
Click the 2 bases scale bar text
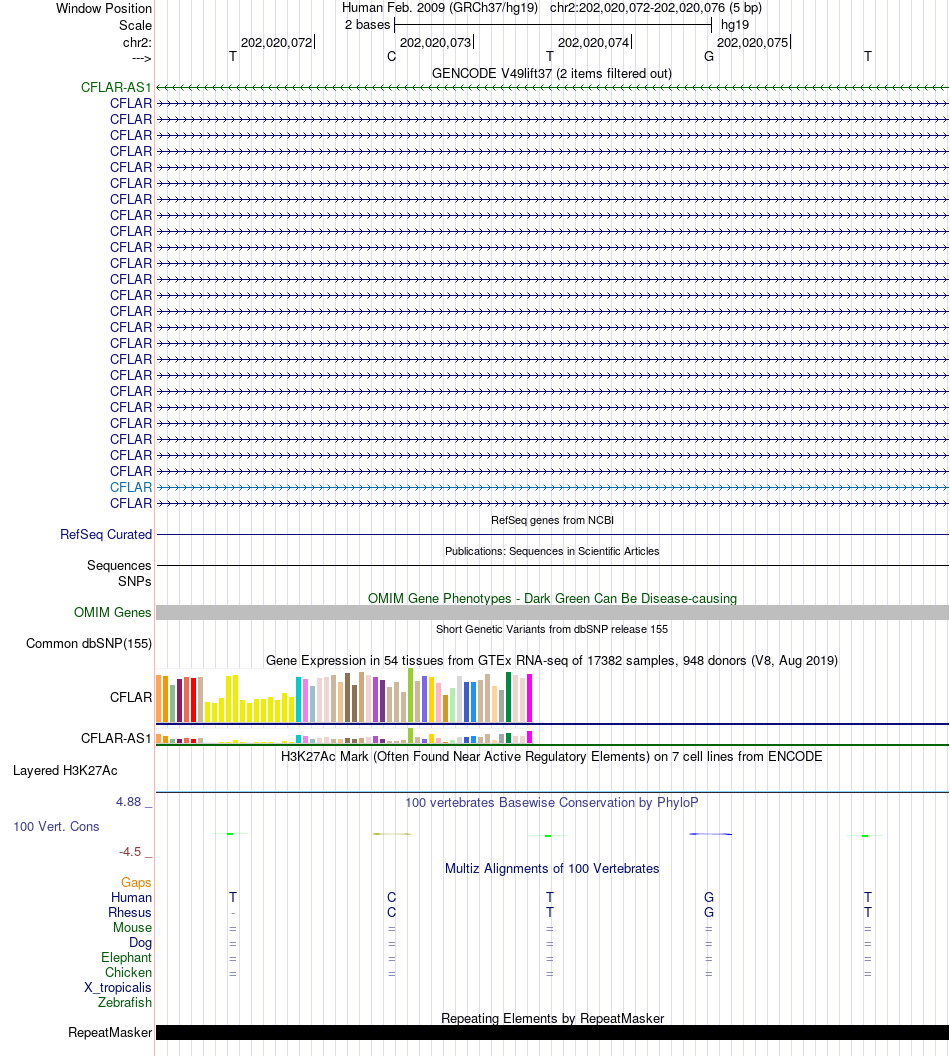368,25
